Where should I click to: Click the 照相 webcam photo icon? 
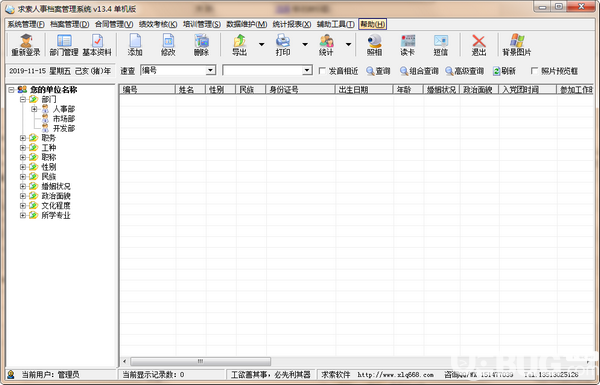pos(374,45)
